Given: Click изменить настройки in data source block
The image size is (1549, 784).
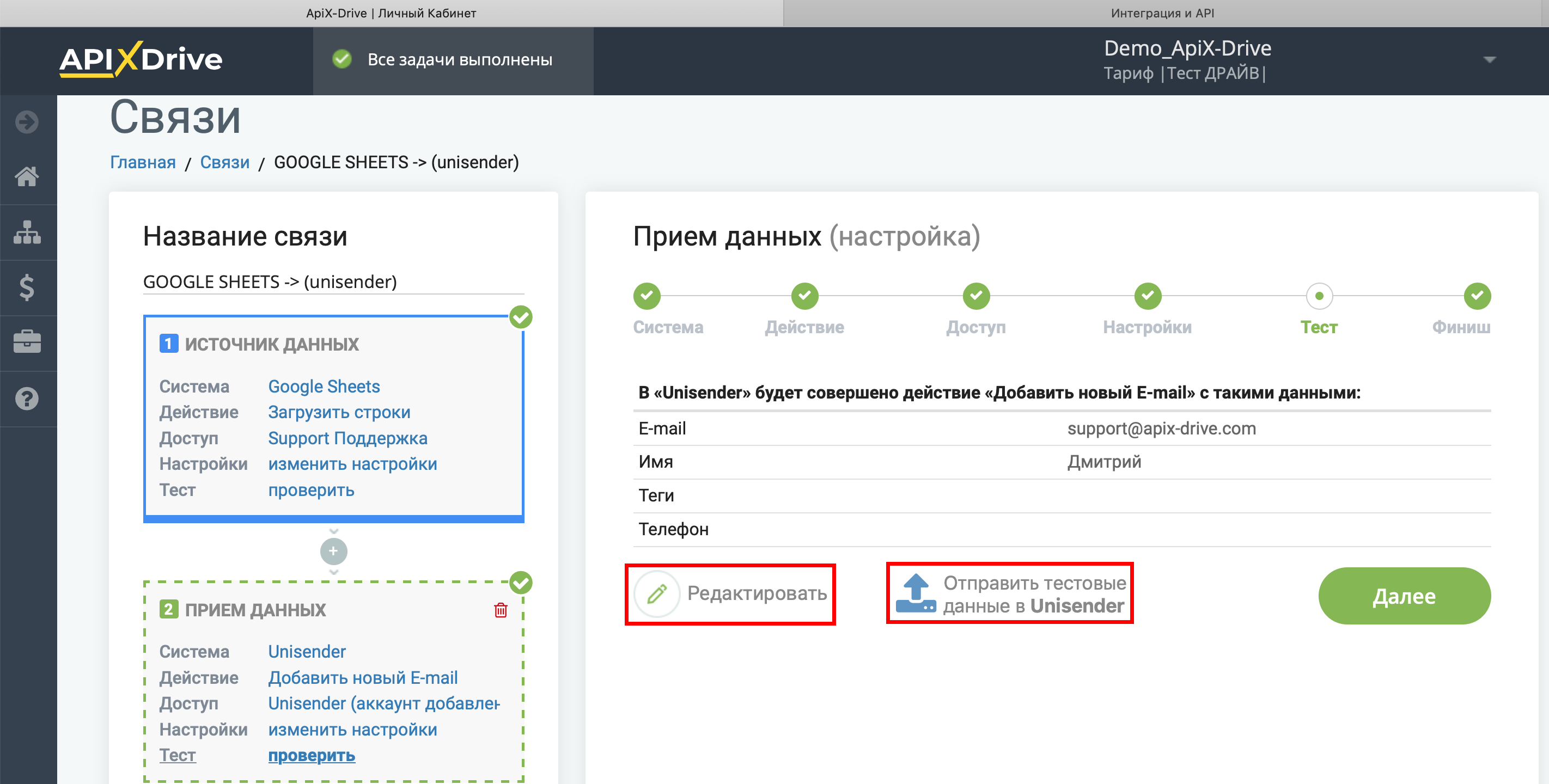Looking at the screenshot, I should (352, 463).
